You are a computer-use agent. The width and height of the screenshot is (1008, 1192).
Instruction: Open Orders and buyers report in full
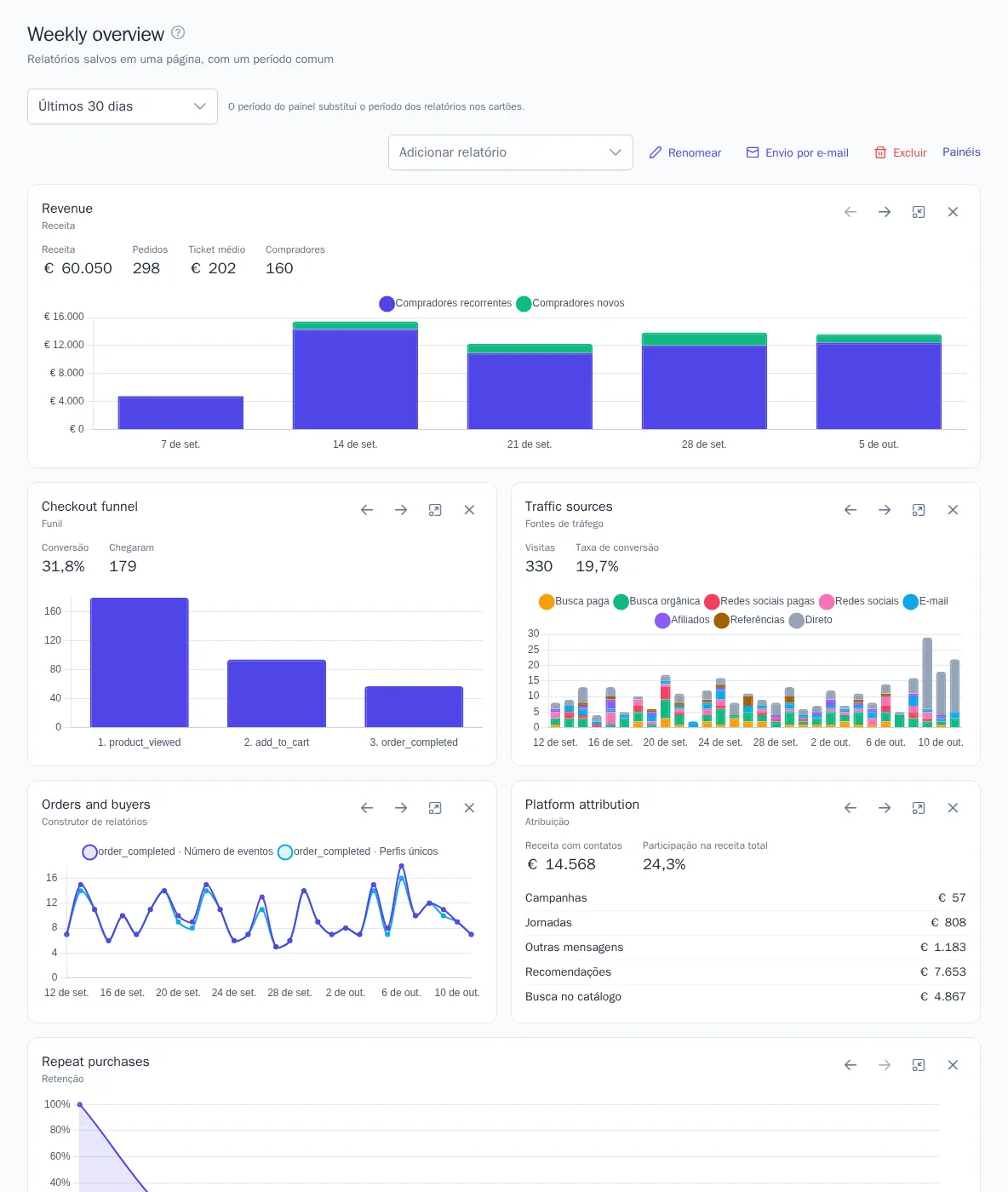click(x=435, y=808)
